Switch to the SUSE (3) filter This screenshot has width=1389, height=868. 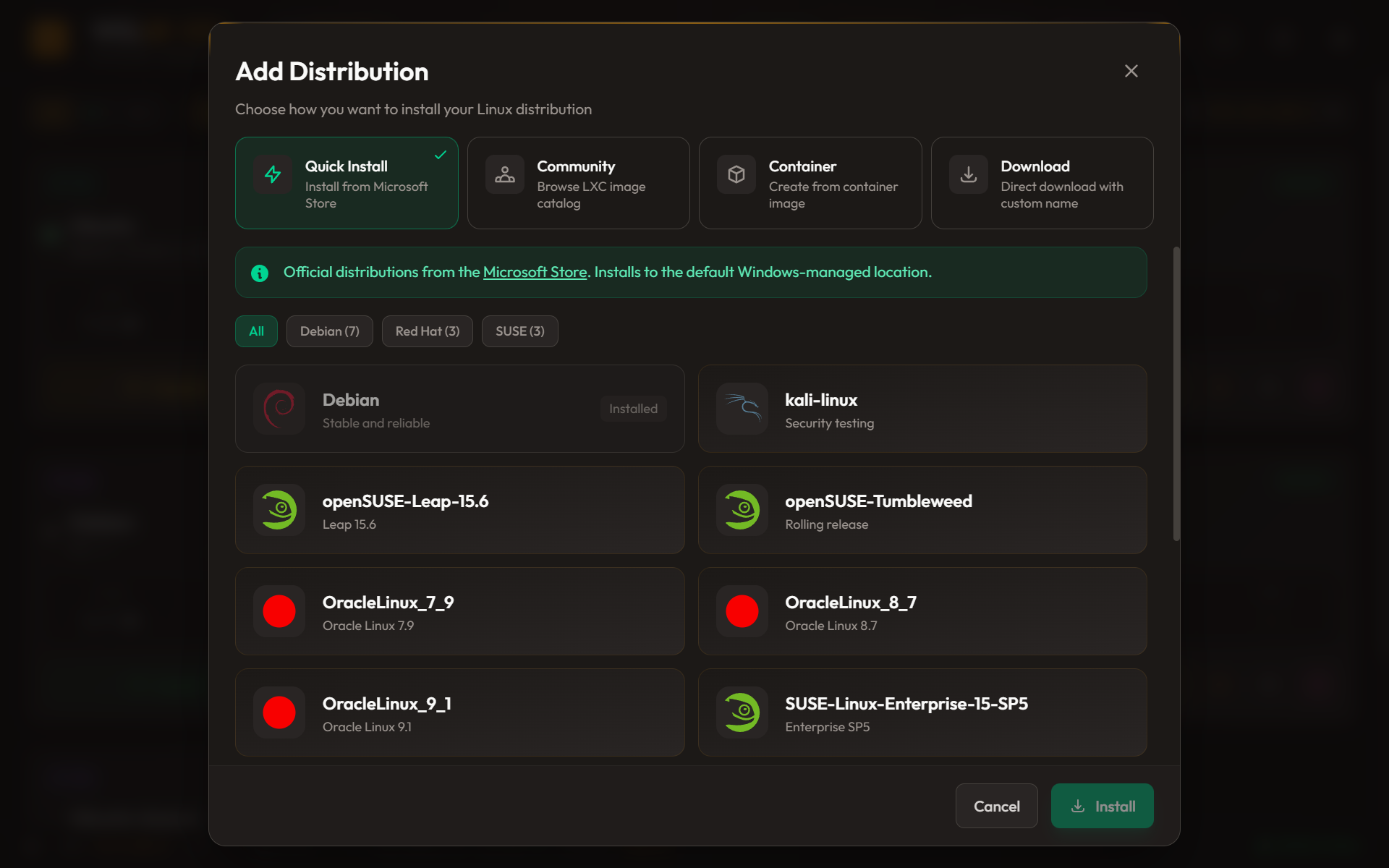tap(519, 331)
